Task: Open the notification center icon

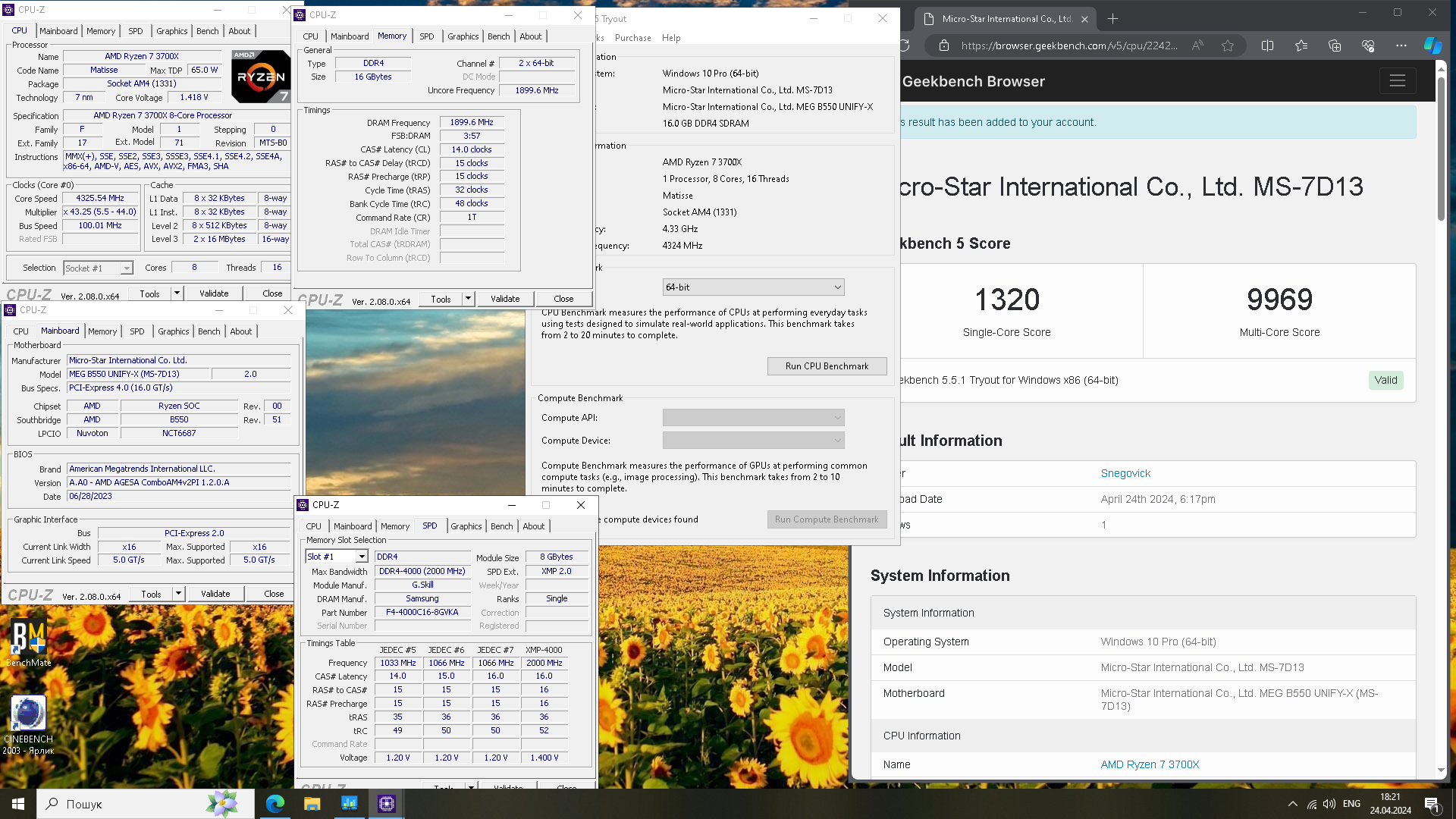Action: (1432, 804)
